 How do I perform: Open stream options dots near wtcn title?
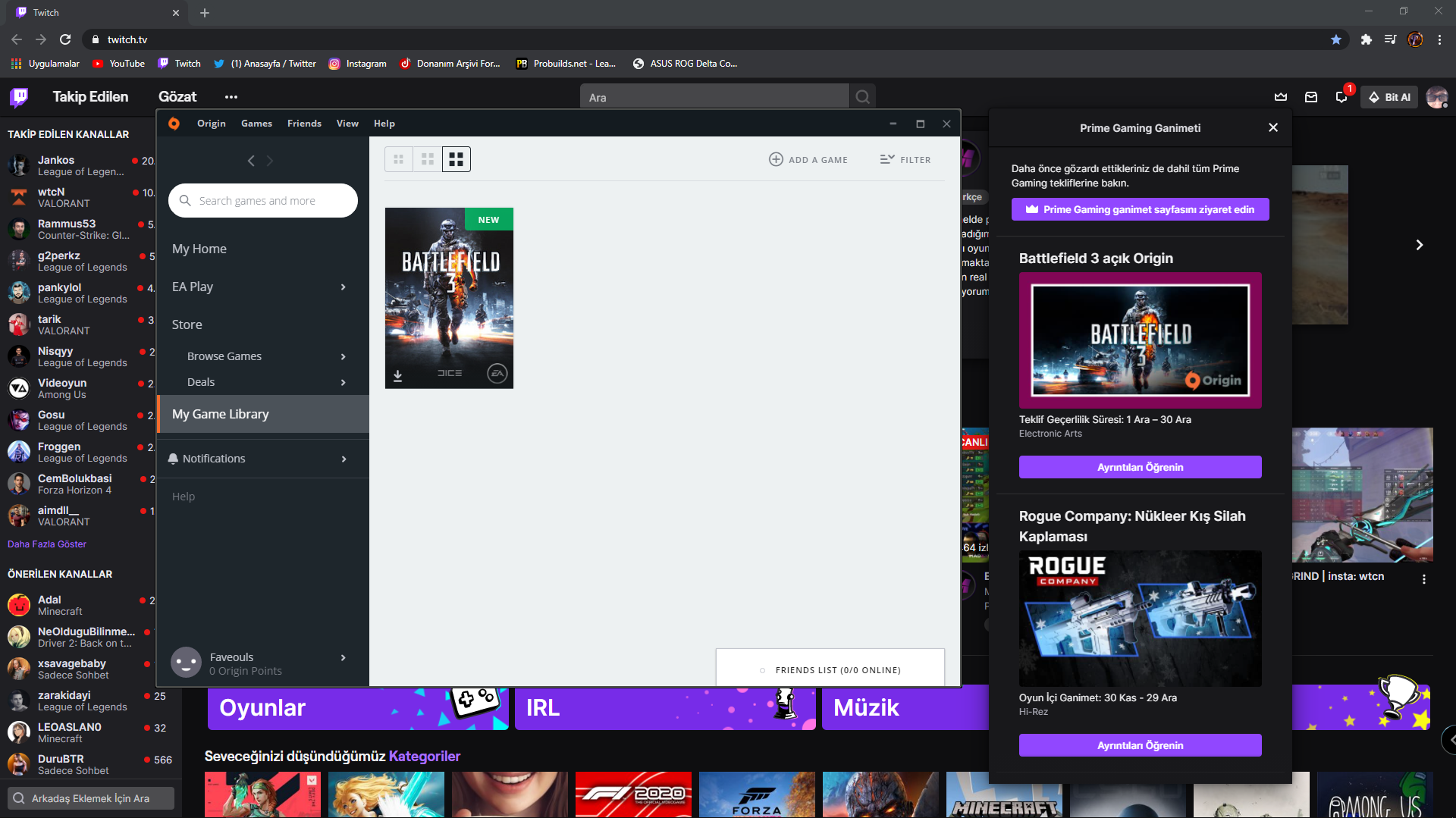click(x=1424, y=578)
